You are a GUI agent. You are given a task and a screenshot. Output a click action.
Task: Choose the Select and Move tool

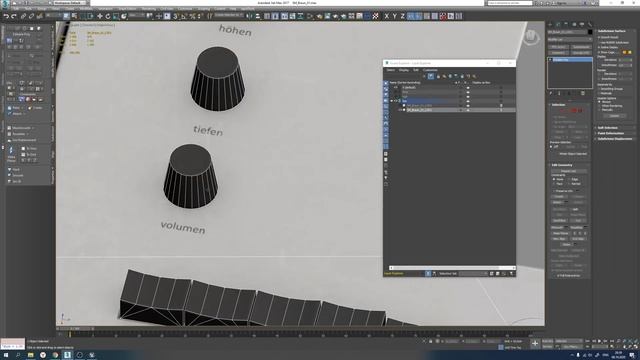100,16
